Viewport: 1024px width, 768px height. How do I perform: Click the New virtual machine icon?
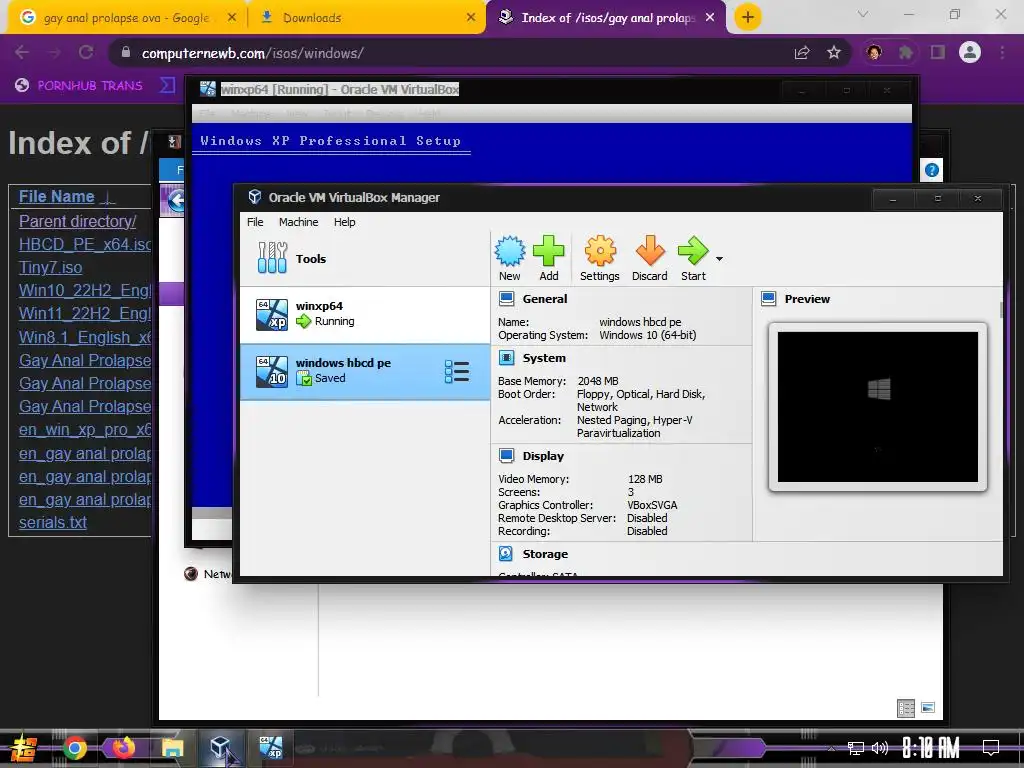pos(509,259)
